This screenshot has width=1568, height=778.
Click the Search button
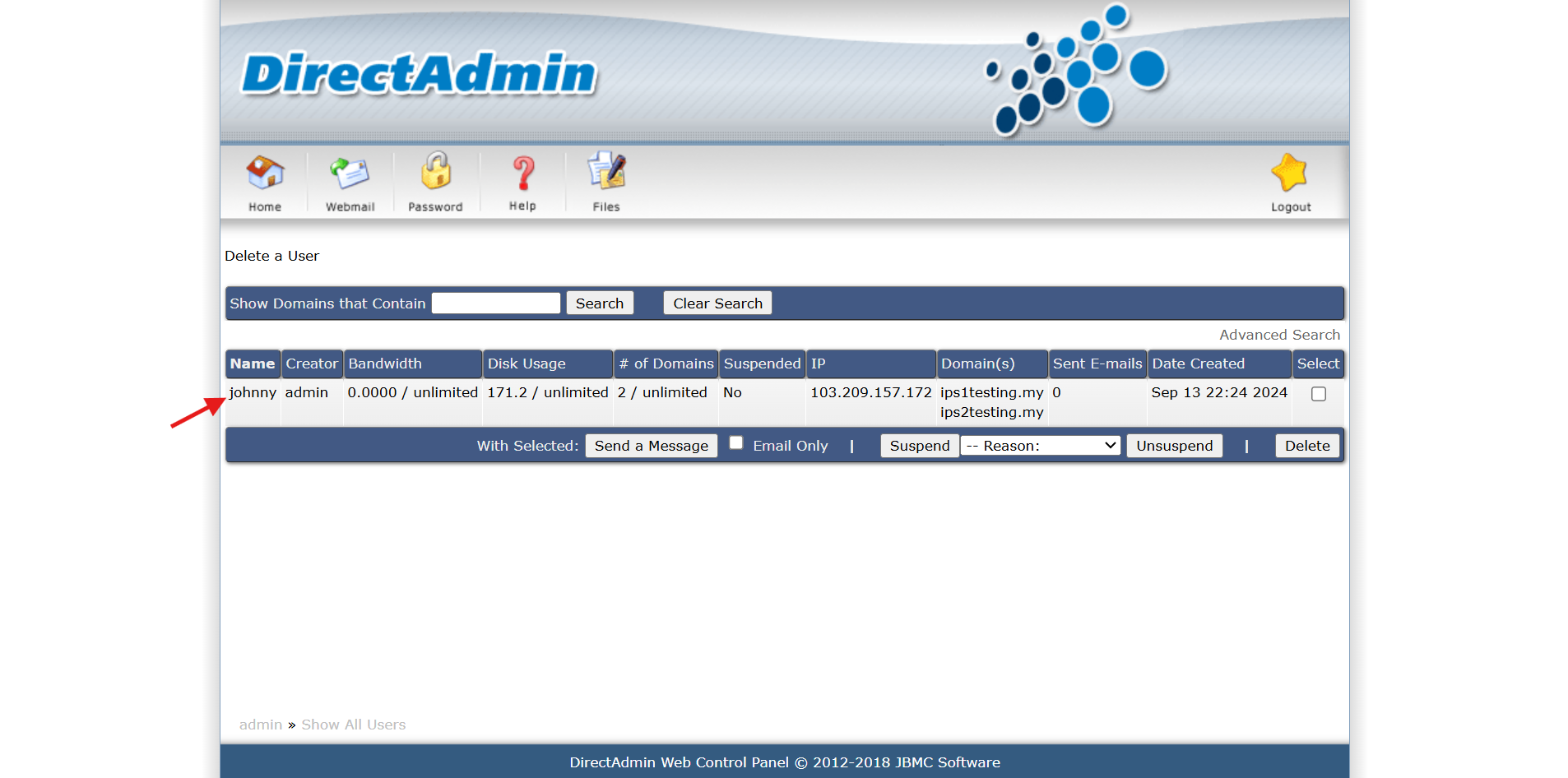pos(600,303)
